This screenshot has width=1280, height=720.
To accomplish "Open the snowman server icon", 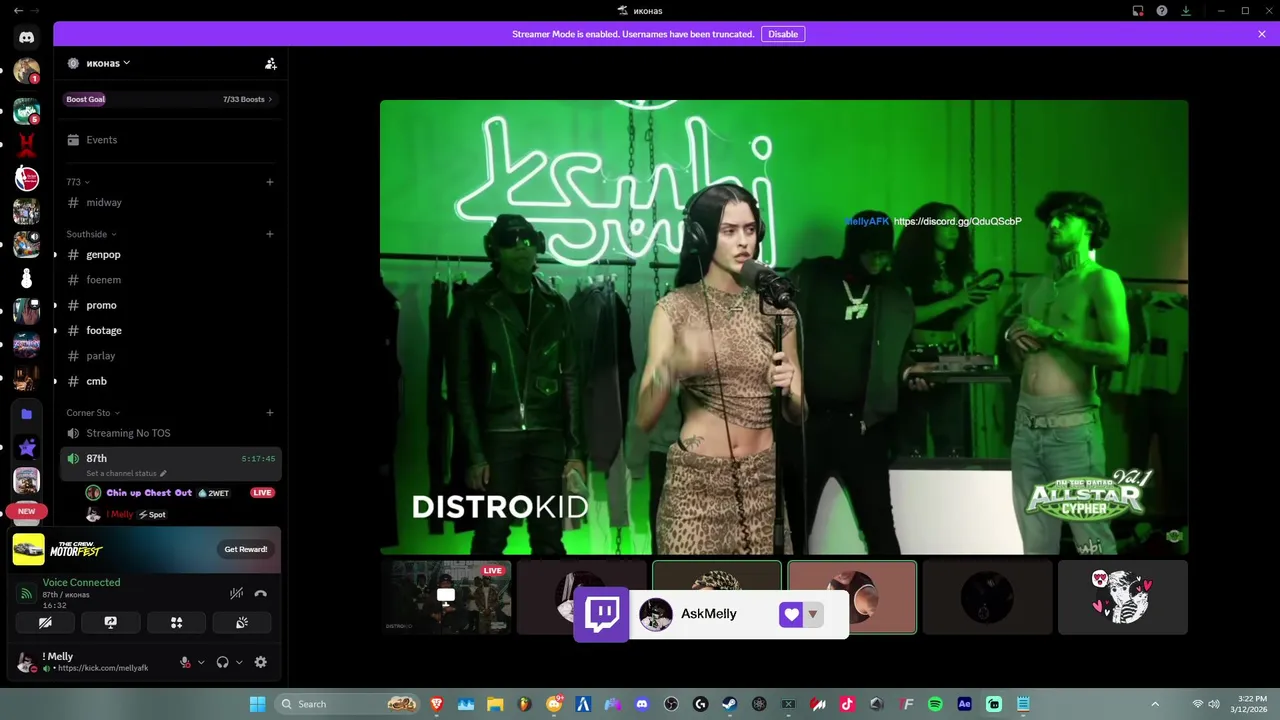I will point(27,278).
